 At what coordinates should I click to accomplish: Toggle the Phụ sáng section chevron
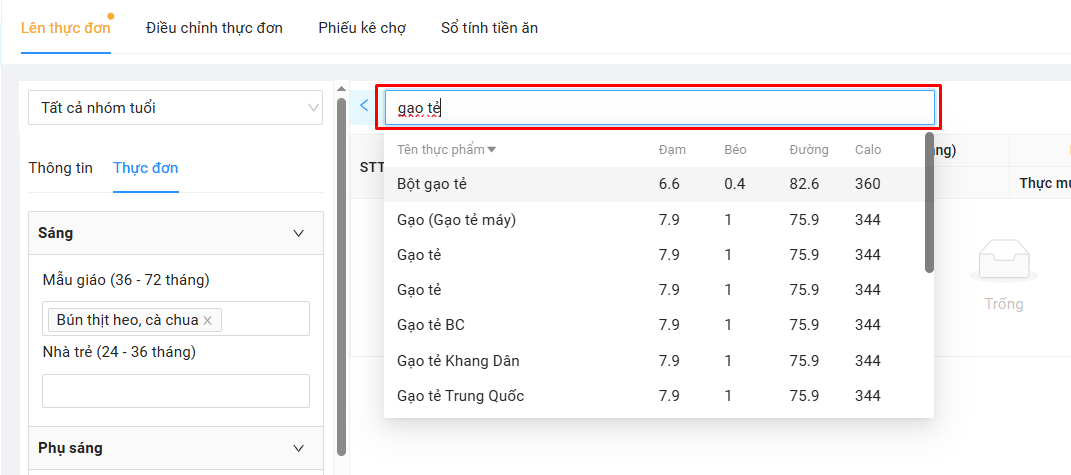298,448
